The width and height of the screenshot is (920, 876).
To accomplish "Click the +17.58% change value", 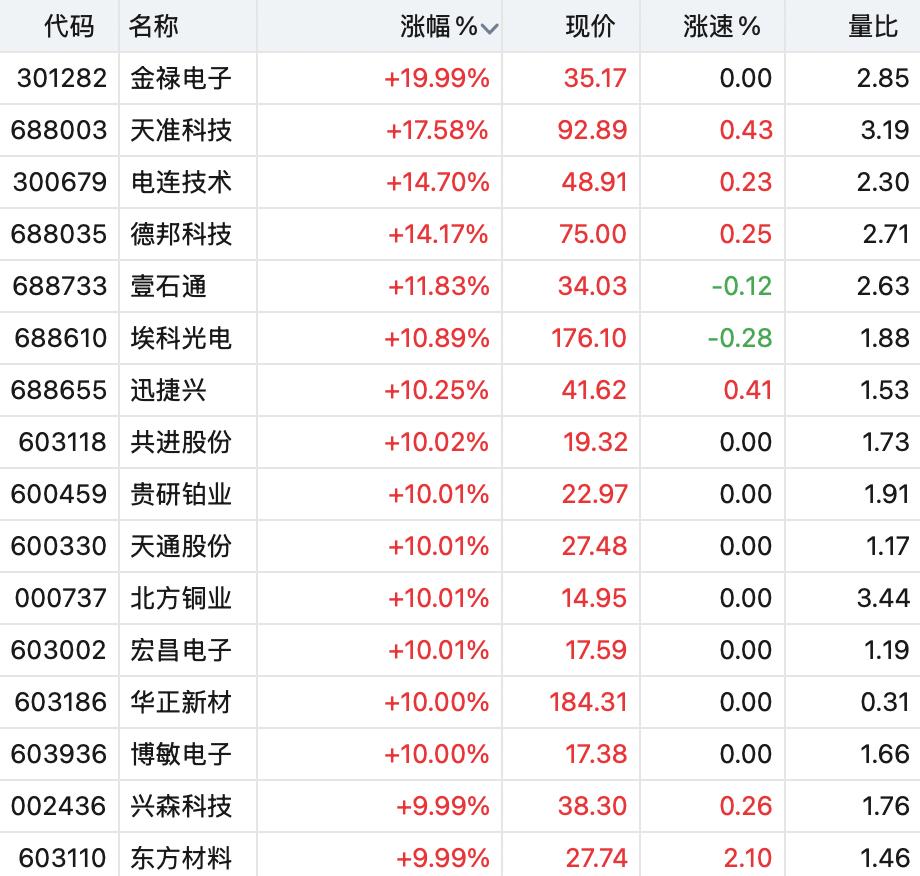I will point(437,130).
